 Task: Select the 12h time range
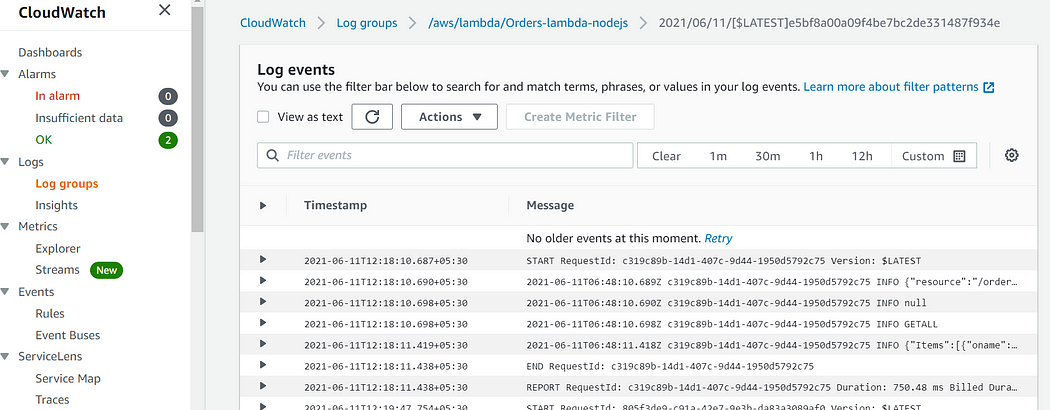pyautogui.click(x=862, y=156)
